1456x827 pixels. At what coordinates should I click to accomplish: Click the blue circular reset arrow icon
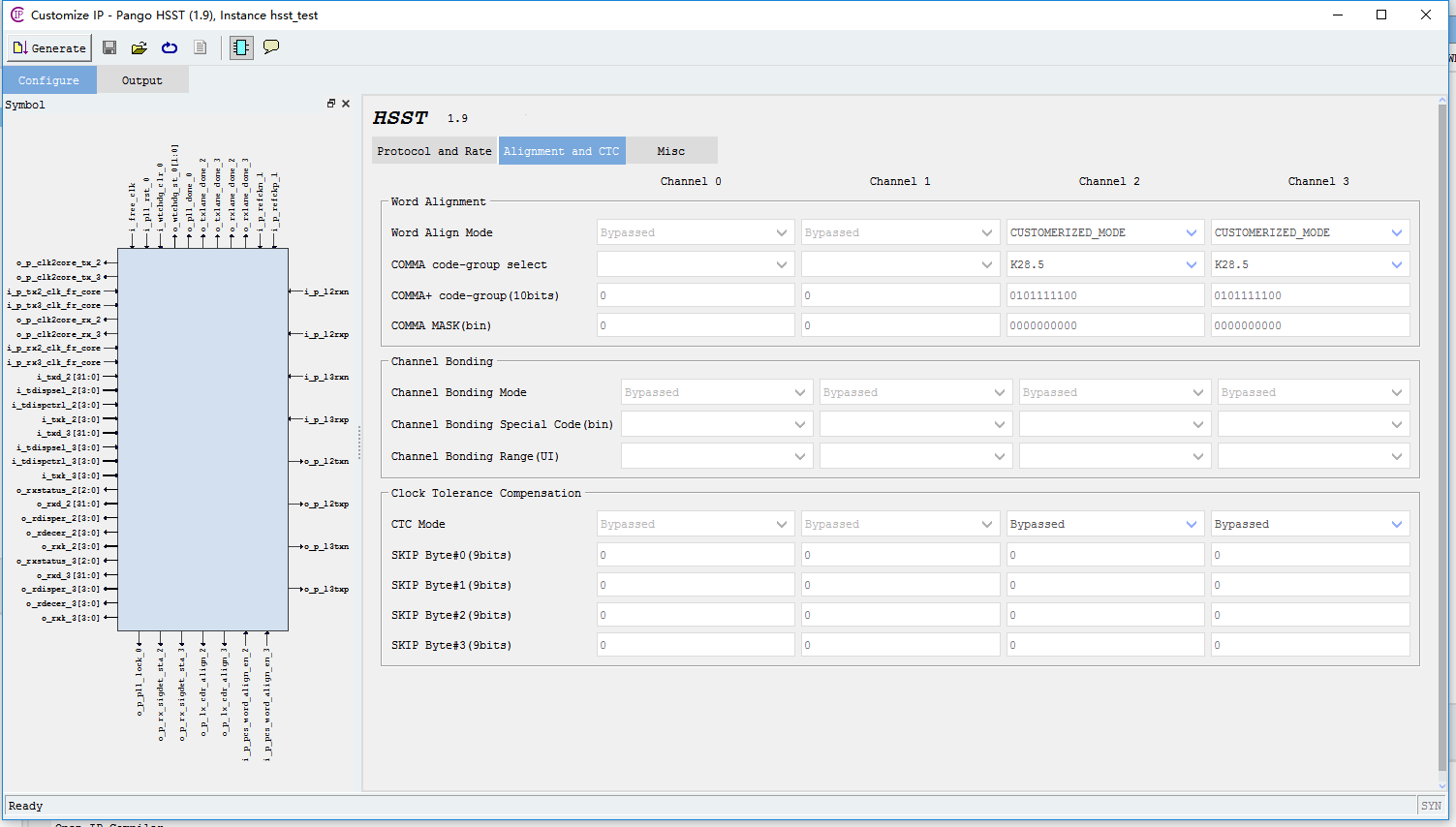click(170, 47)
